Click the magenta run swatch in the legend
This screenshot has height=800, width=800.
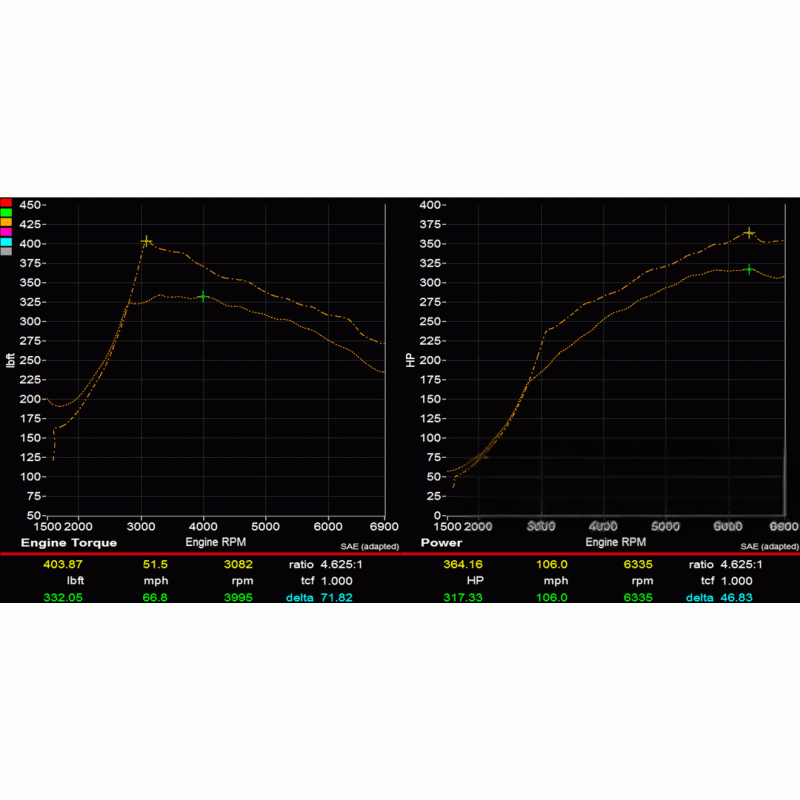pos(7,232)
